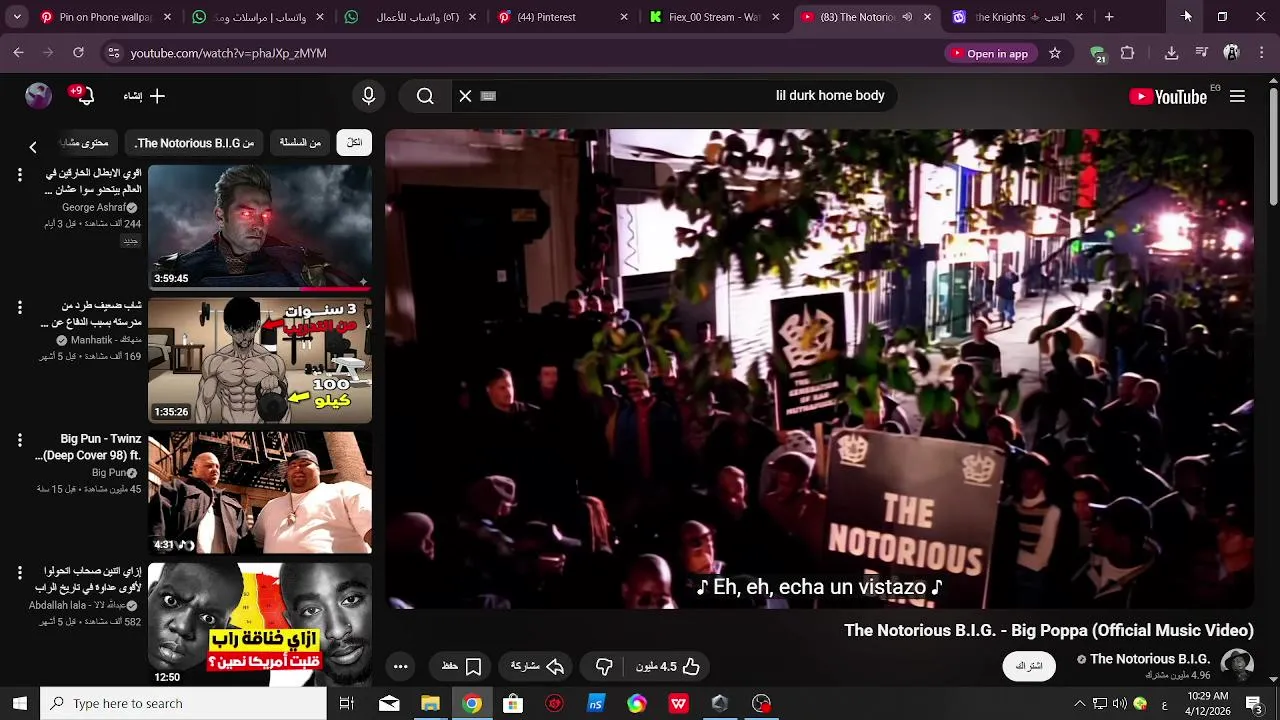Open The Notorious B.I.G. channel avatar
Screen dimensions: 1280x720
[x=1237, y=666]
